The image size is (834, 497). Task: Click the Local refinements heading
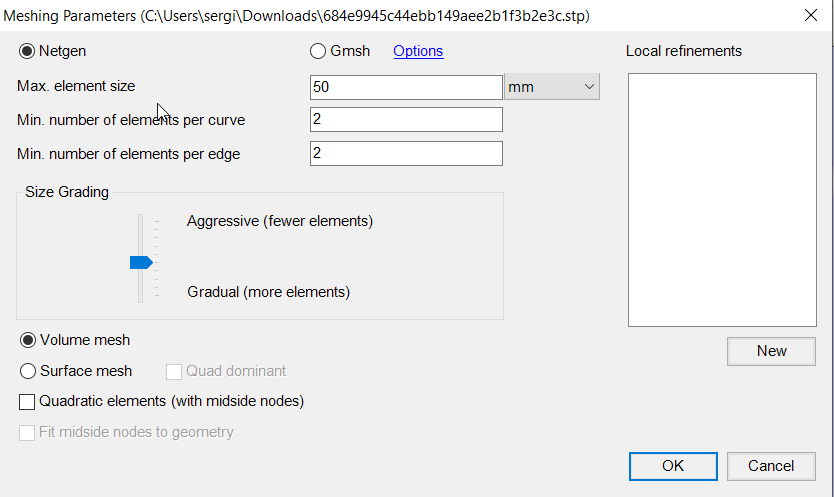coord(683,51)
